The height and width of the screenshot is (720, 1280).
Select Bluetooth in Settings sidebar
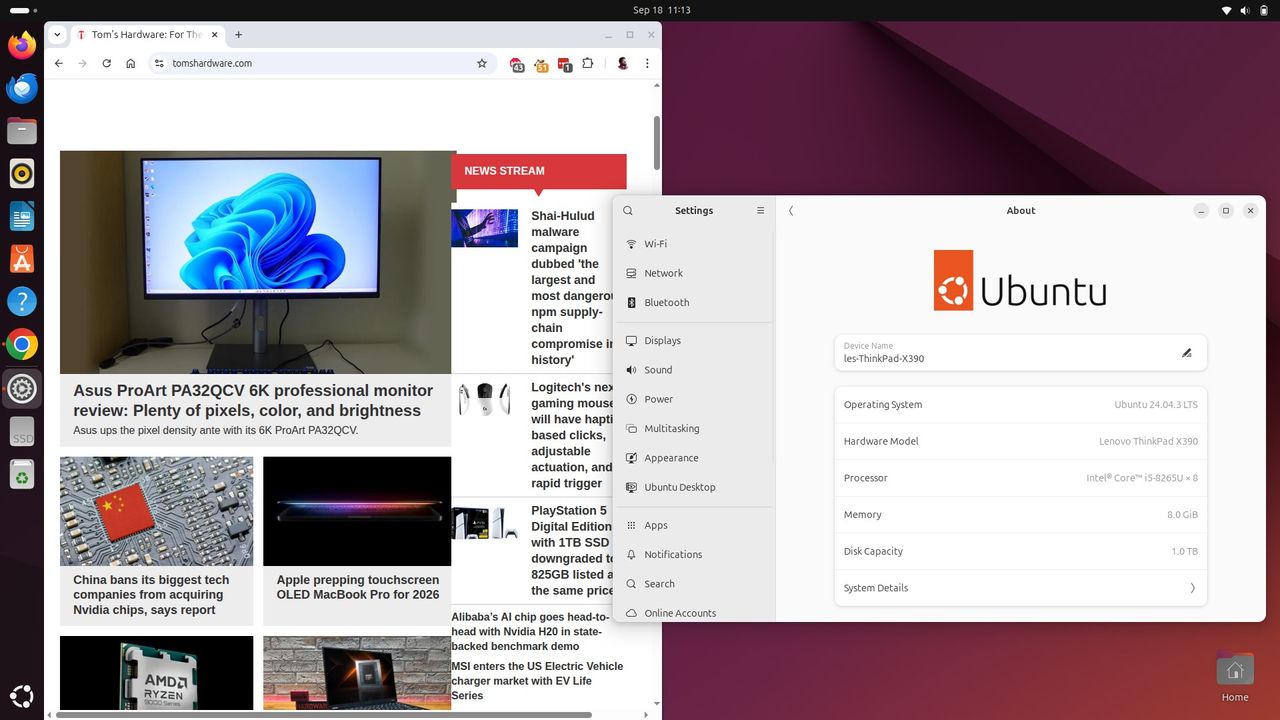[694, 302]
